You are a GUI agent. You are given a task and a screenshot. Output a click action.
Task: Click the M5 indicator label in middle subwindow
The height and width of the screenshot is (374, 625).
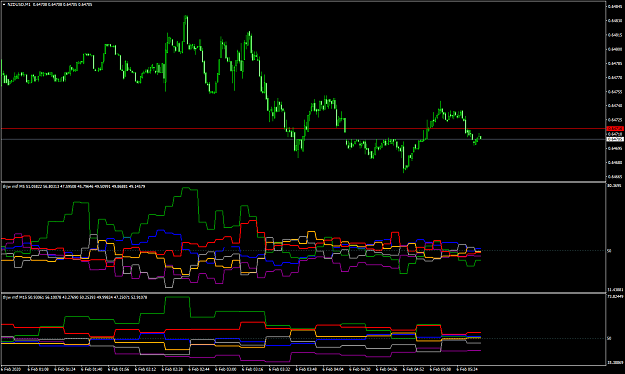point(74,186)
